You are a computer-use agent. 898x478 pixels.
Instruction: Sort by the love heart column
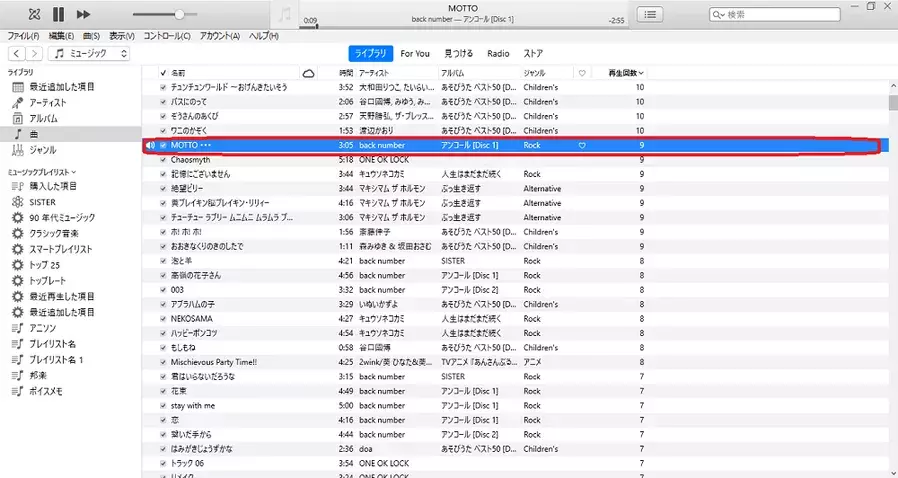[x=582, y=73]
